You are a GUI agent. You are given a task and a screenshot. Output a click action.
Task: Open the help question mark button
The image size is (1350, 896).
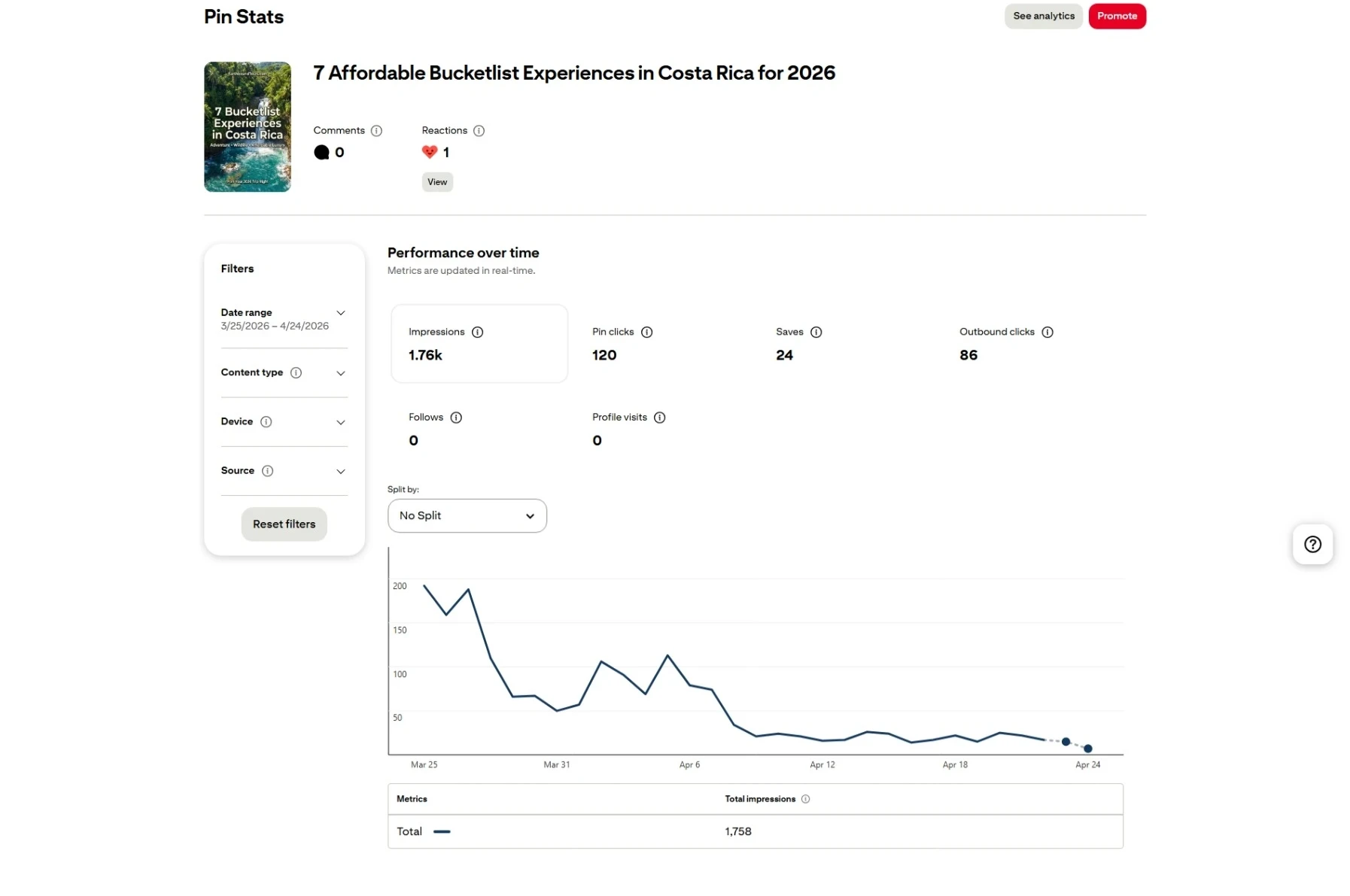pyautogui.click(x=1312, y=544)
